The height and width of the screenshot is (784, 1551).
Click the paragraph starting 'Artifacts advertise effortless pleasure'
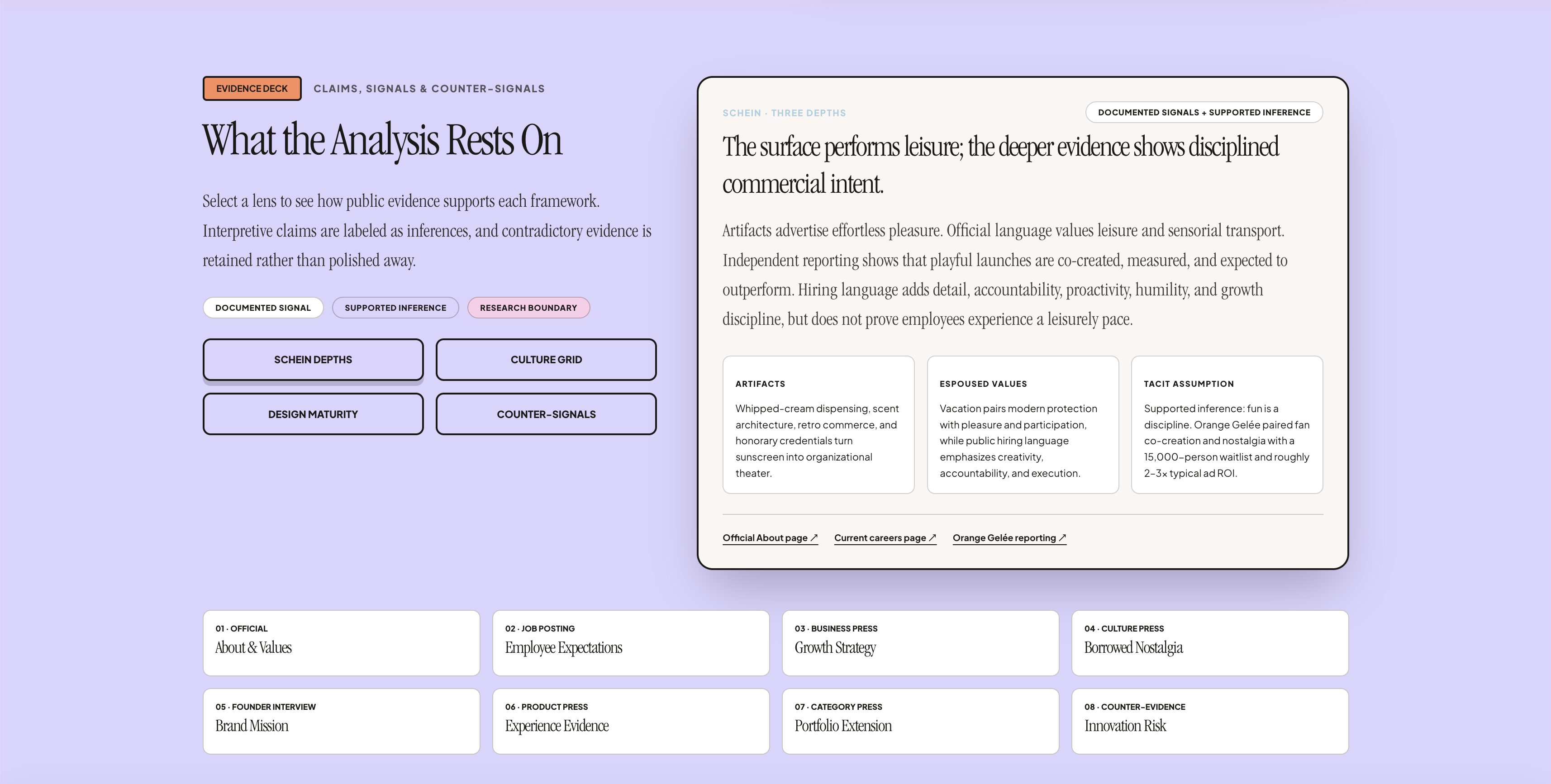tap(1005, 275)
